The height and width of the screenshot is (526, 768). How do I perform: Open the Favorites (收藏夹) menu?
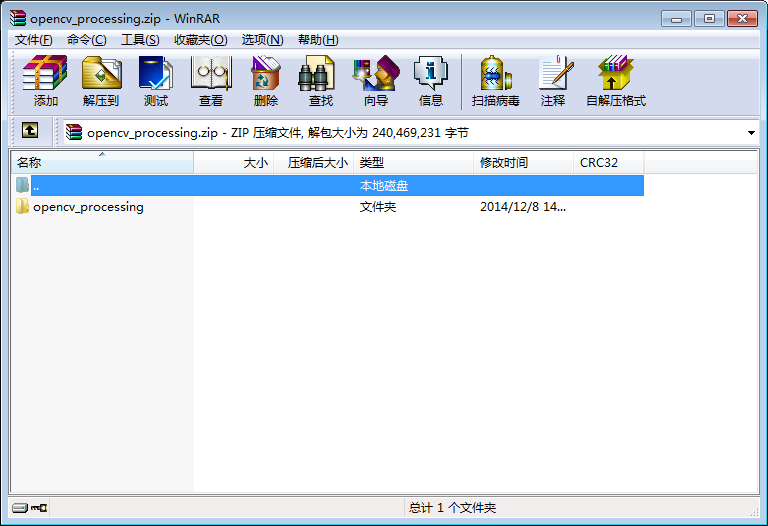click(201, 40)
